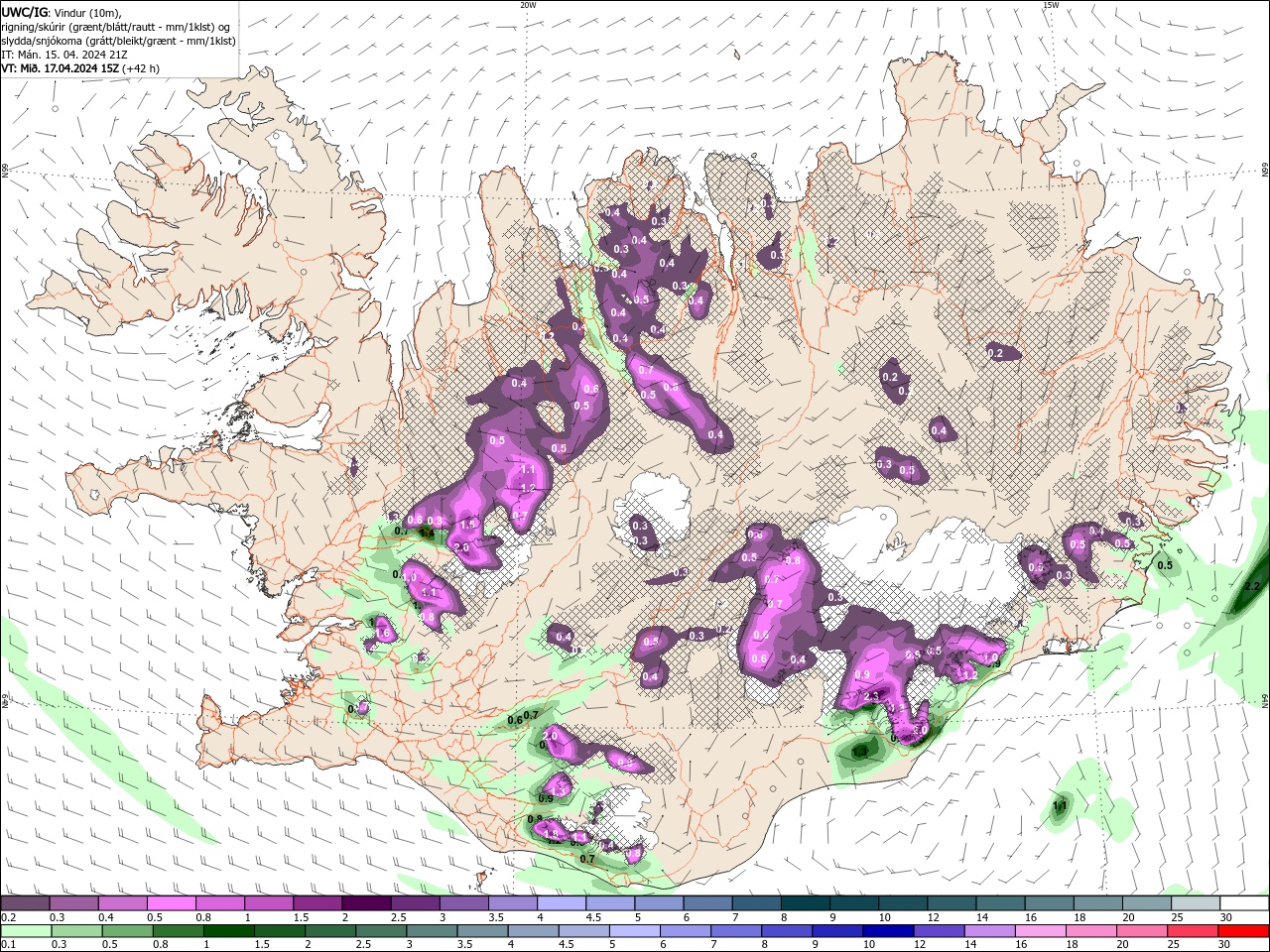The width and height of the screenshot is (1270, 952).
Task: Click the '20W' longitude label
Action: [x=528, y=5]
